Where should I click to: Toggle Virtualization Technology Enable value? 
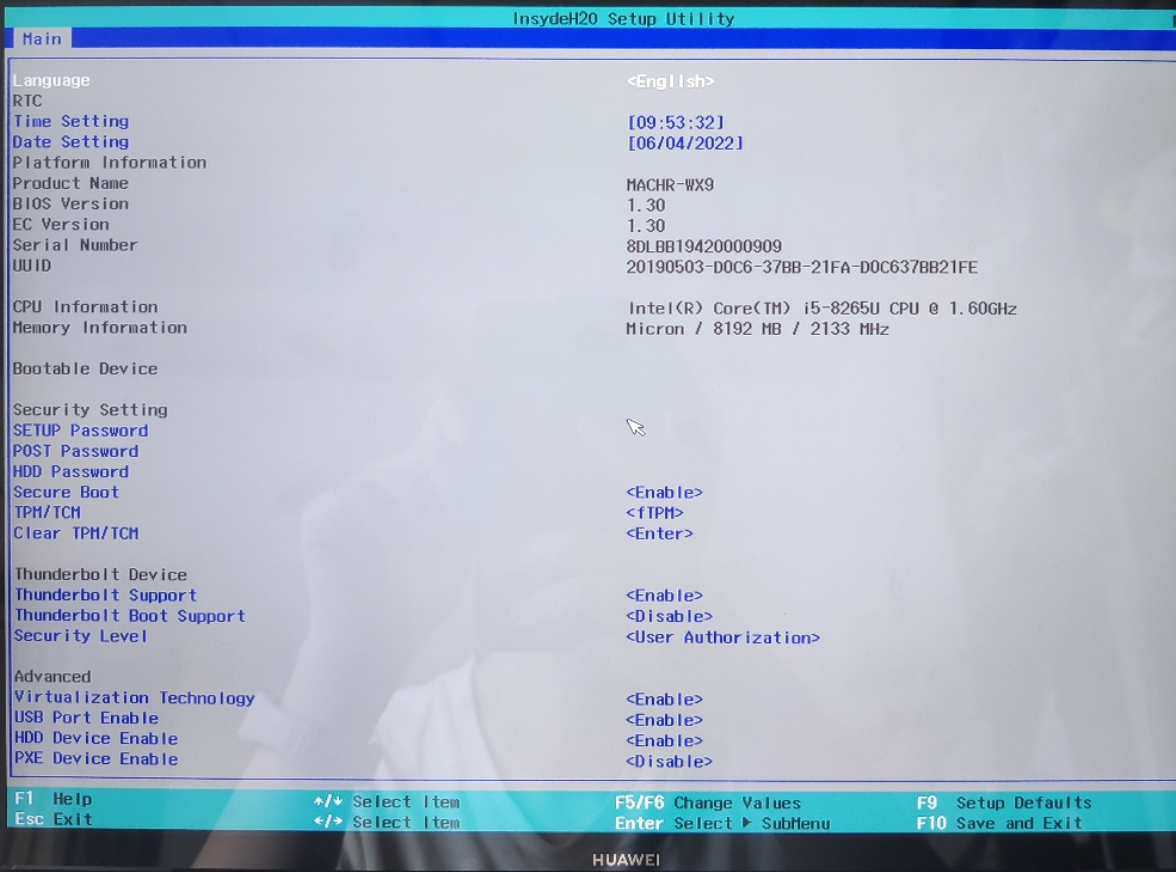coord(664,699)
